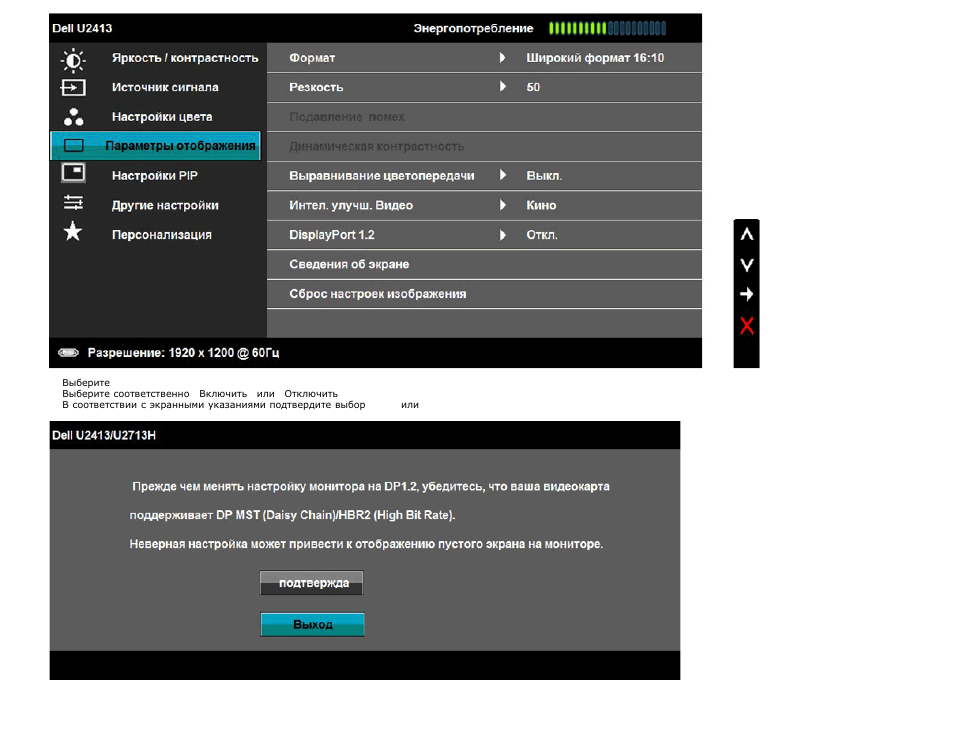Click the display settings rectangle icon
Image resolution: width=954 pixels, height=738 pixels.
pos(74,146)
